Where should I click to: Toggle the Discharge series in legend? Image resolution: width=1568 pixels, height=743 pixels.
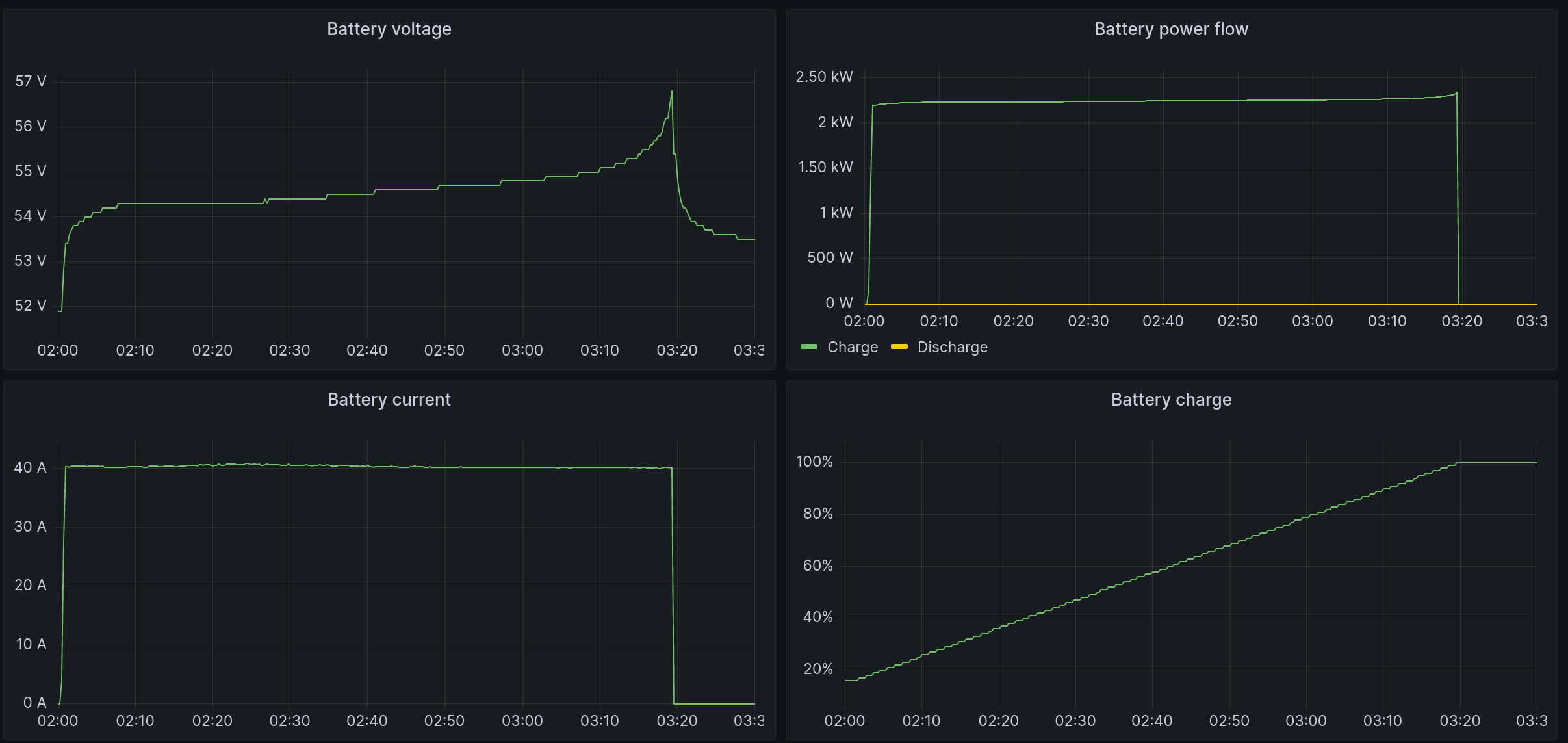pos(952,347)
